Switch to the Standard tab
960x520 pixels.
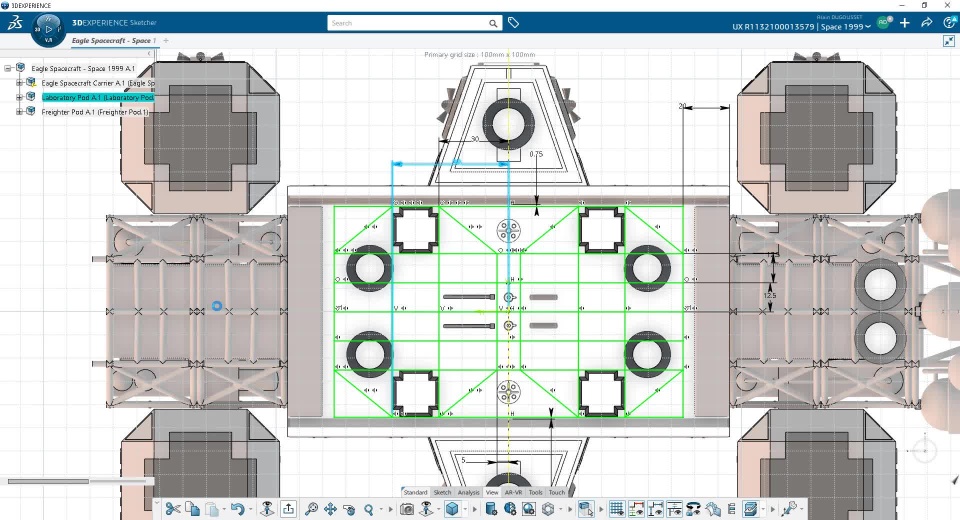[415, 492]
